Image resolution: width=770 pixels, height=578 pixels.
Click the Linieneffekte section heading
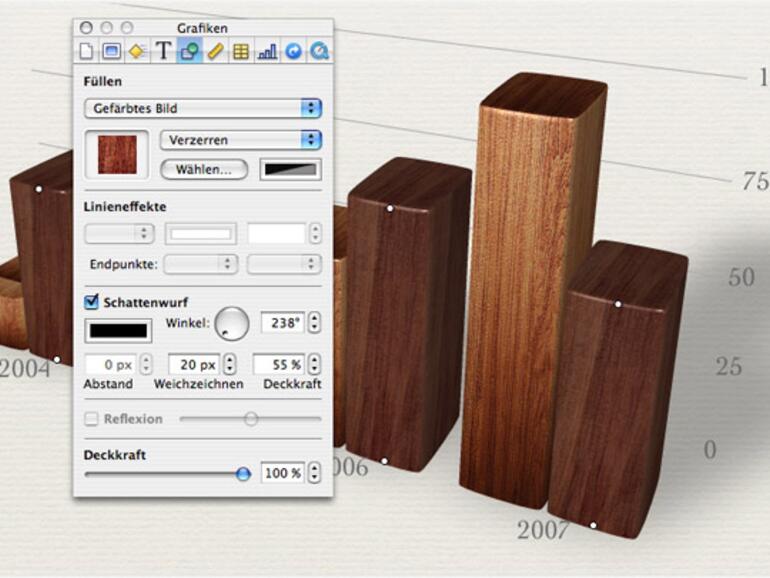(125, 207)
